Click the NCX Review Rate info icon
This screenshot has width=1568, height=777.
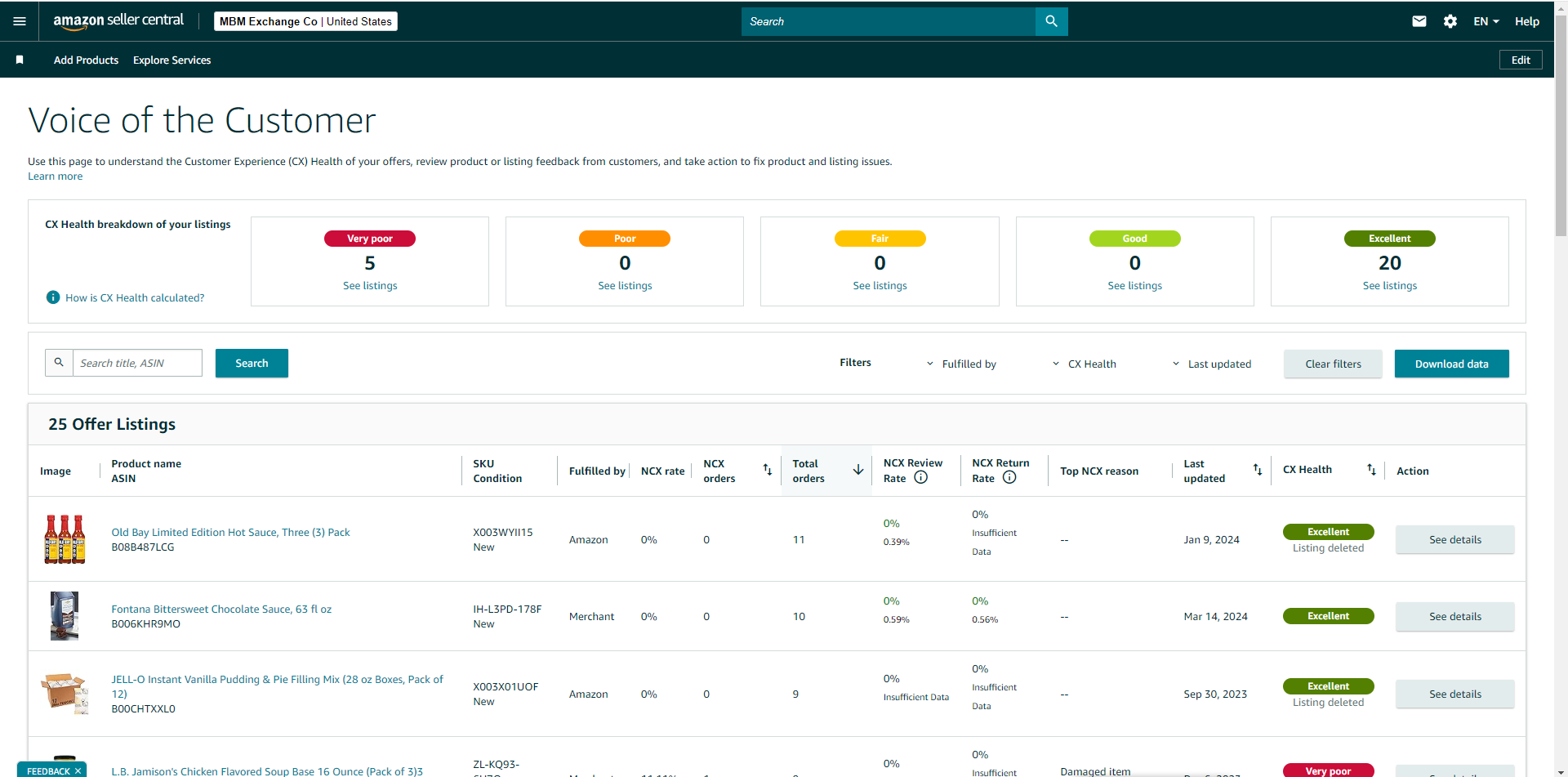click(920, 478)
